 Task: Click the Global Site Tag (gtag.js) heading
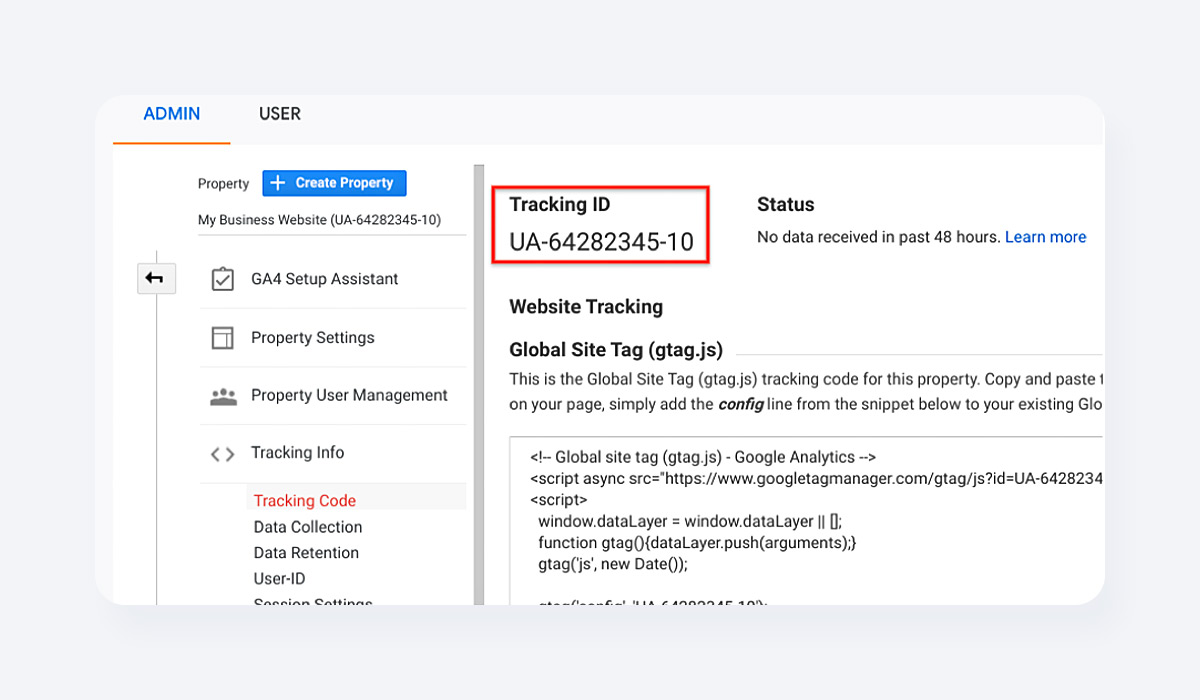pos(616,350)
